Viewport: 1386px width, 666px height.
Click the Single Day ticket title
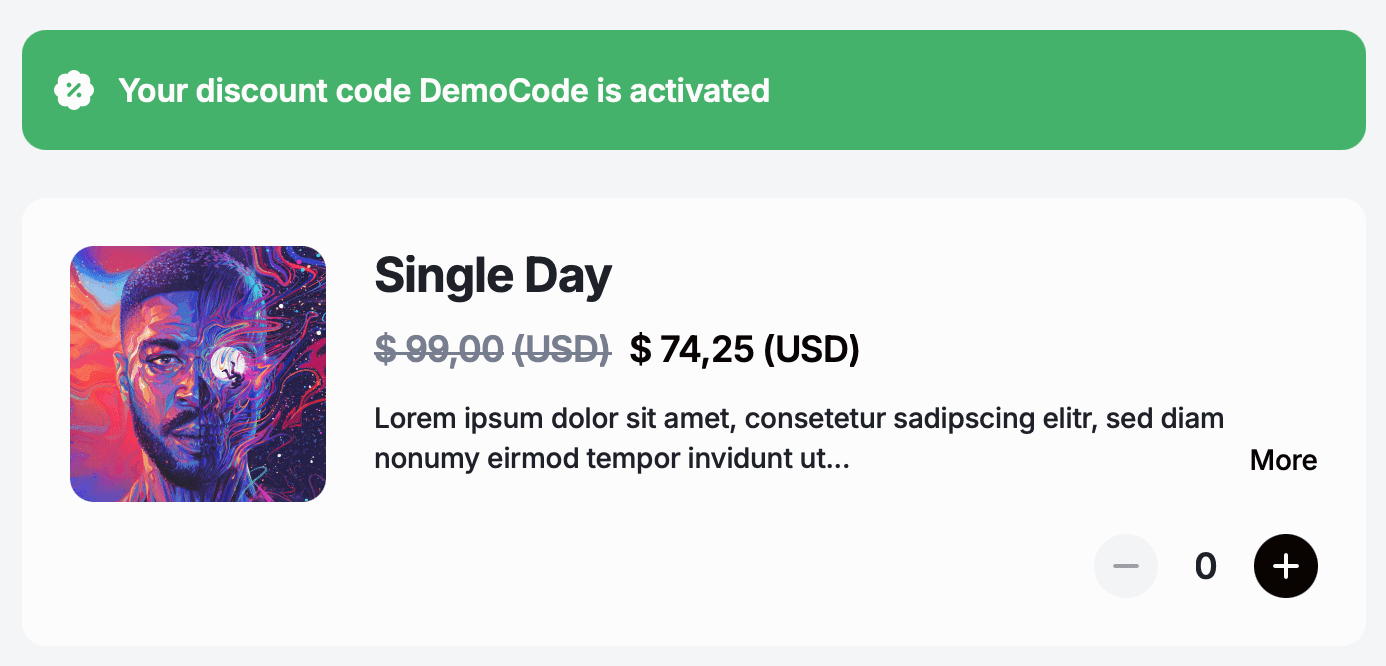coord(492,275)
